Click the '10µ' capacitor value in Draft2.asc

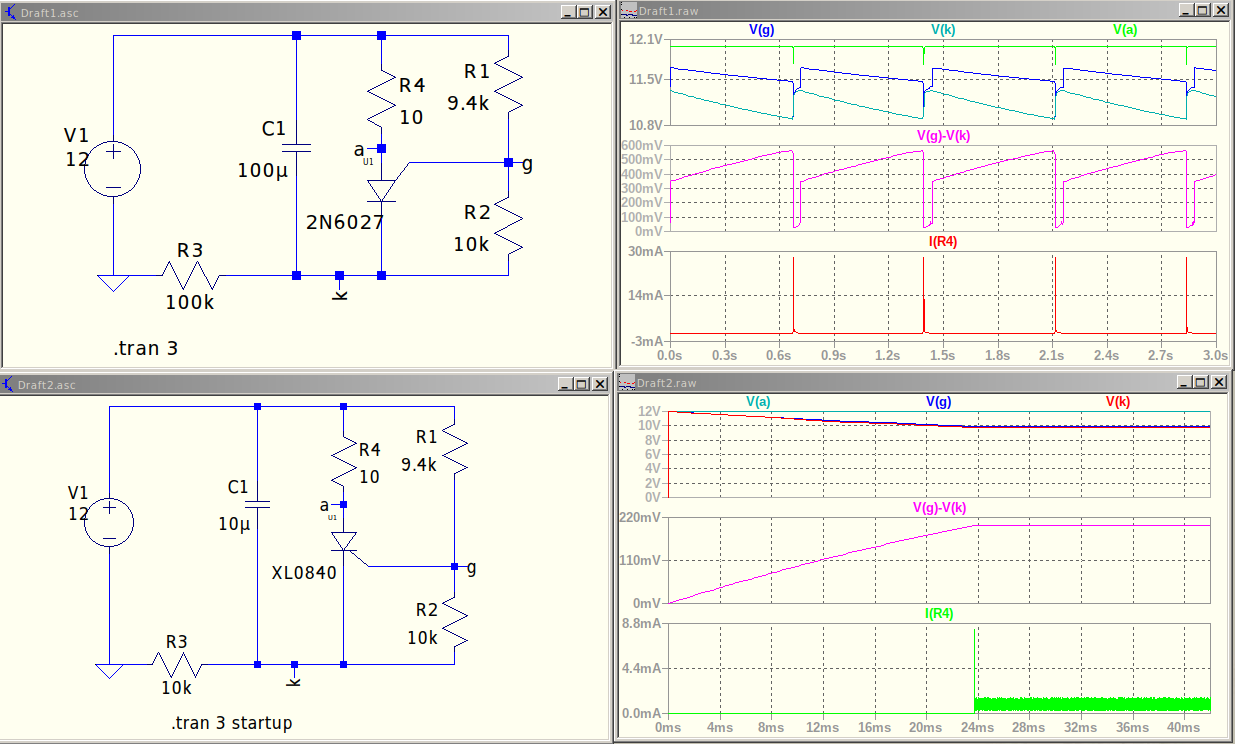click(x=235, y=523)
